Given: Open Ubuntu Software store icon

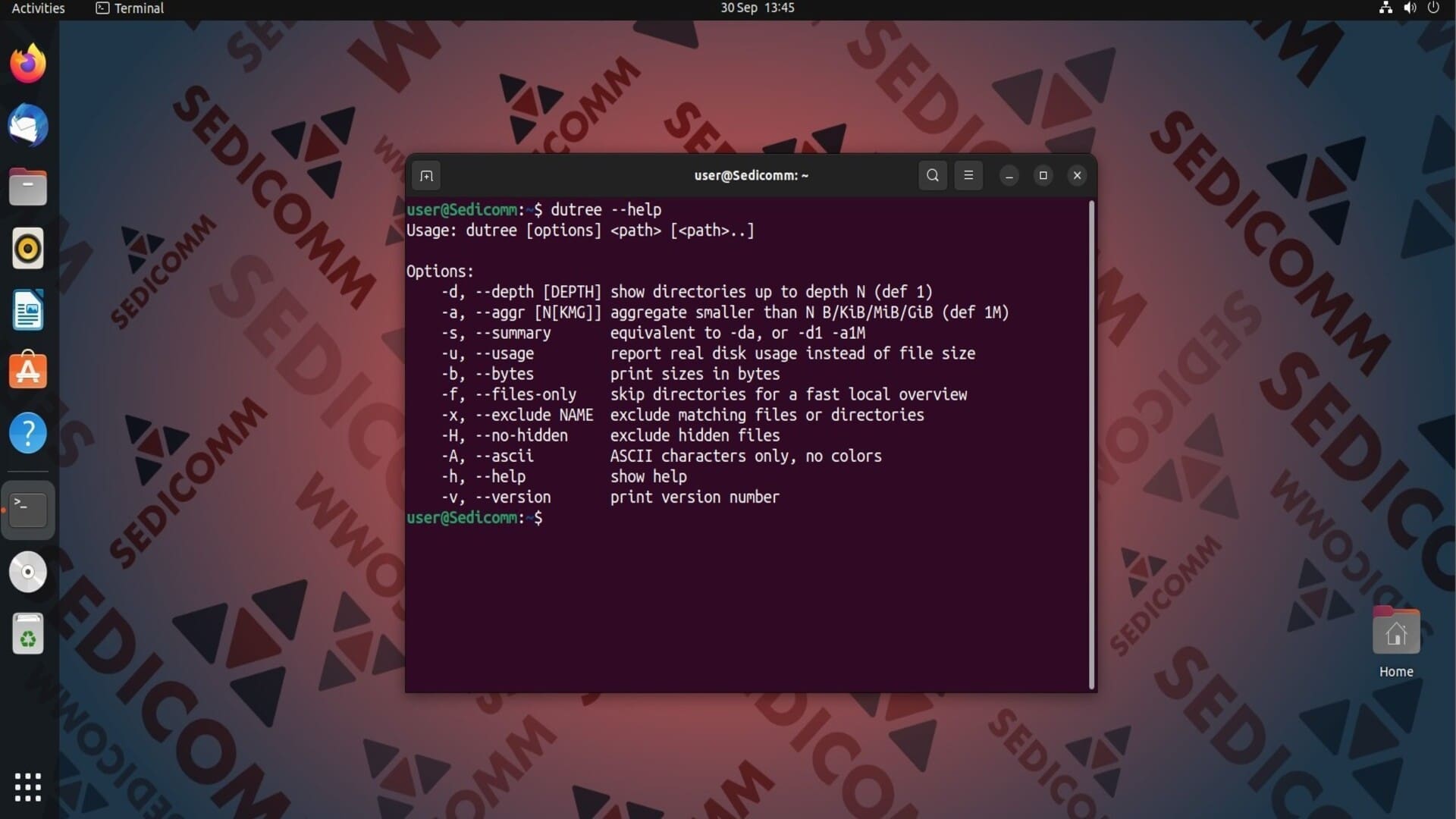Looking at the screenshot, I should [x=28, y=372].
